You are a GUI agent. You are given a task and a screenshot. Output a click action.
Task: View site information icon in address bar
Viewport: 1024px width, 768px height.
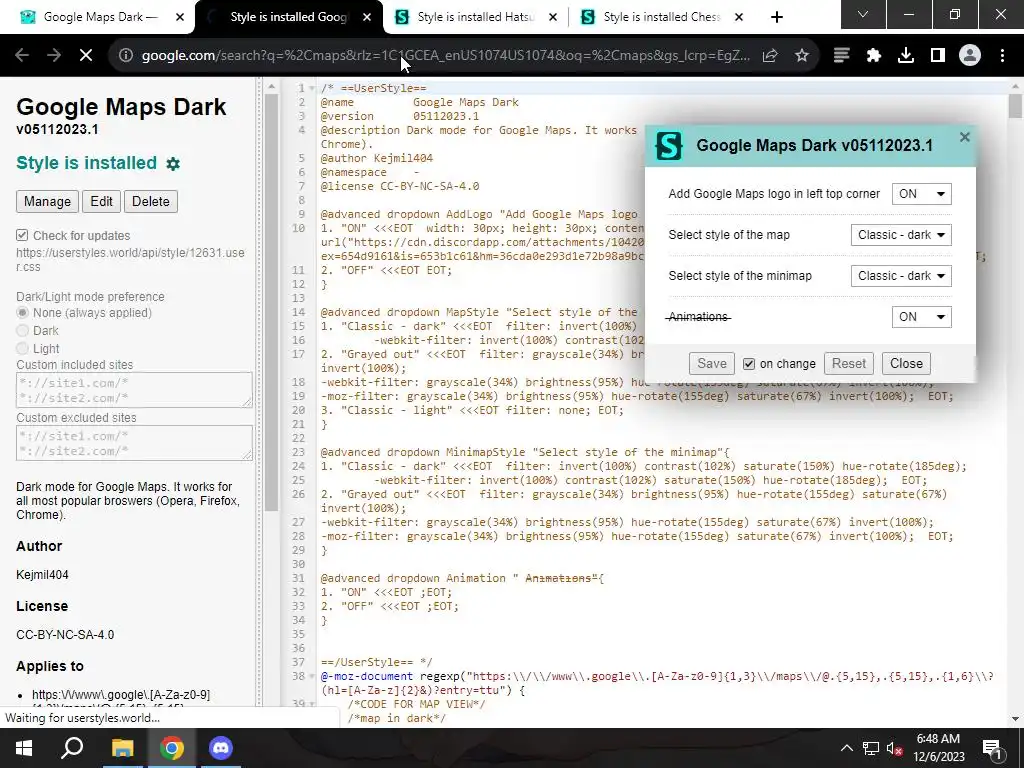point(125,56)
